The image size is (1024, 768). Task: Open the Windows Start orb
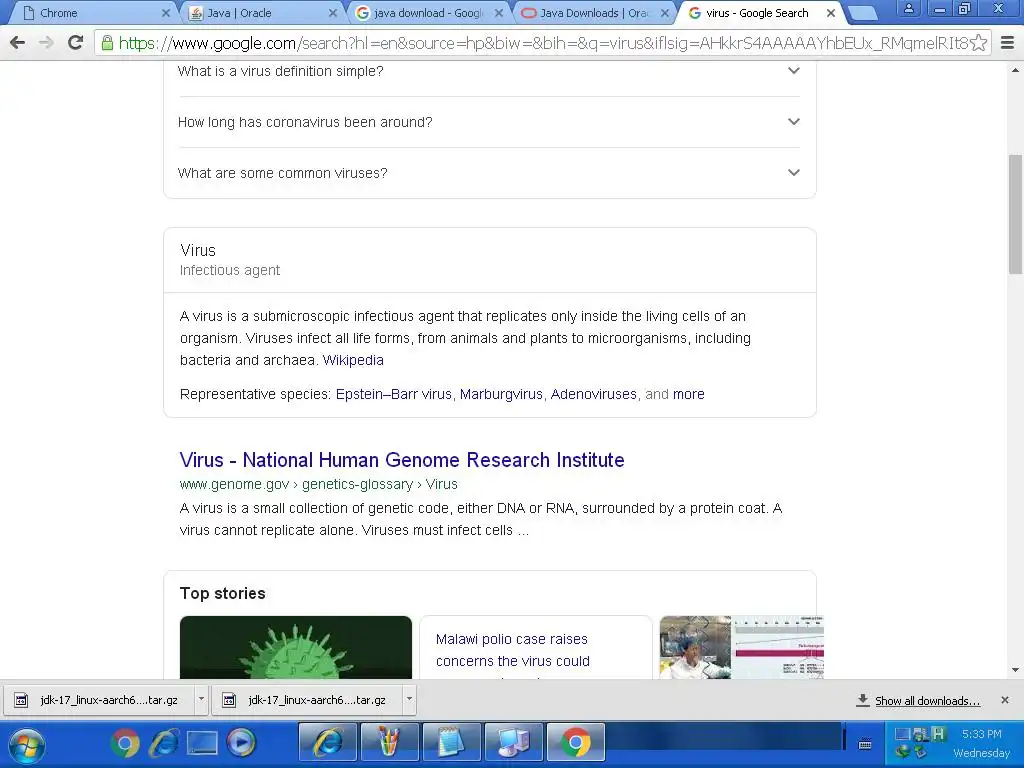[26, 744]
